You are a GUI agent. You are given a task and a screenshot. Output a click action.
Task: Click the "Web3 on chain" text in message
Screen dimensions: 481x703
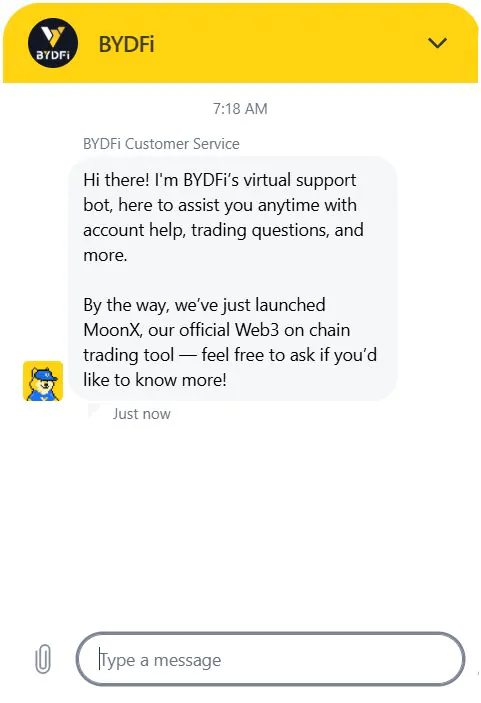[293, 330]
